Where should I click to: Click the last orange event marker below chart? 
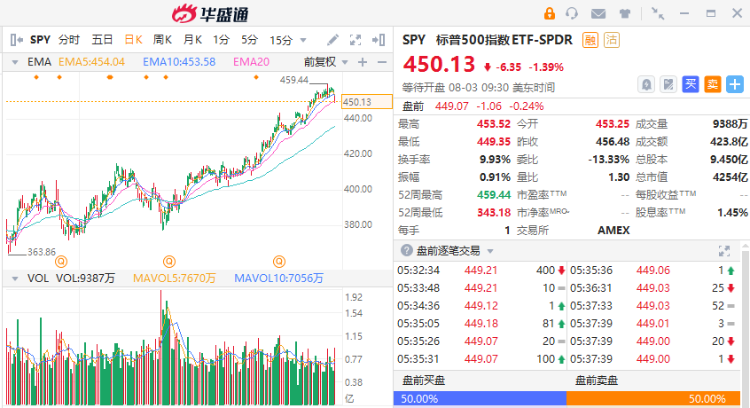(x=279, y=262)
